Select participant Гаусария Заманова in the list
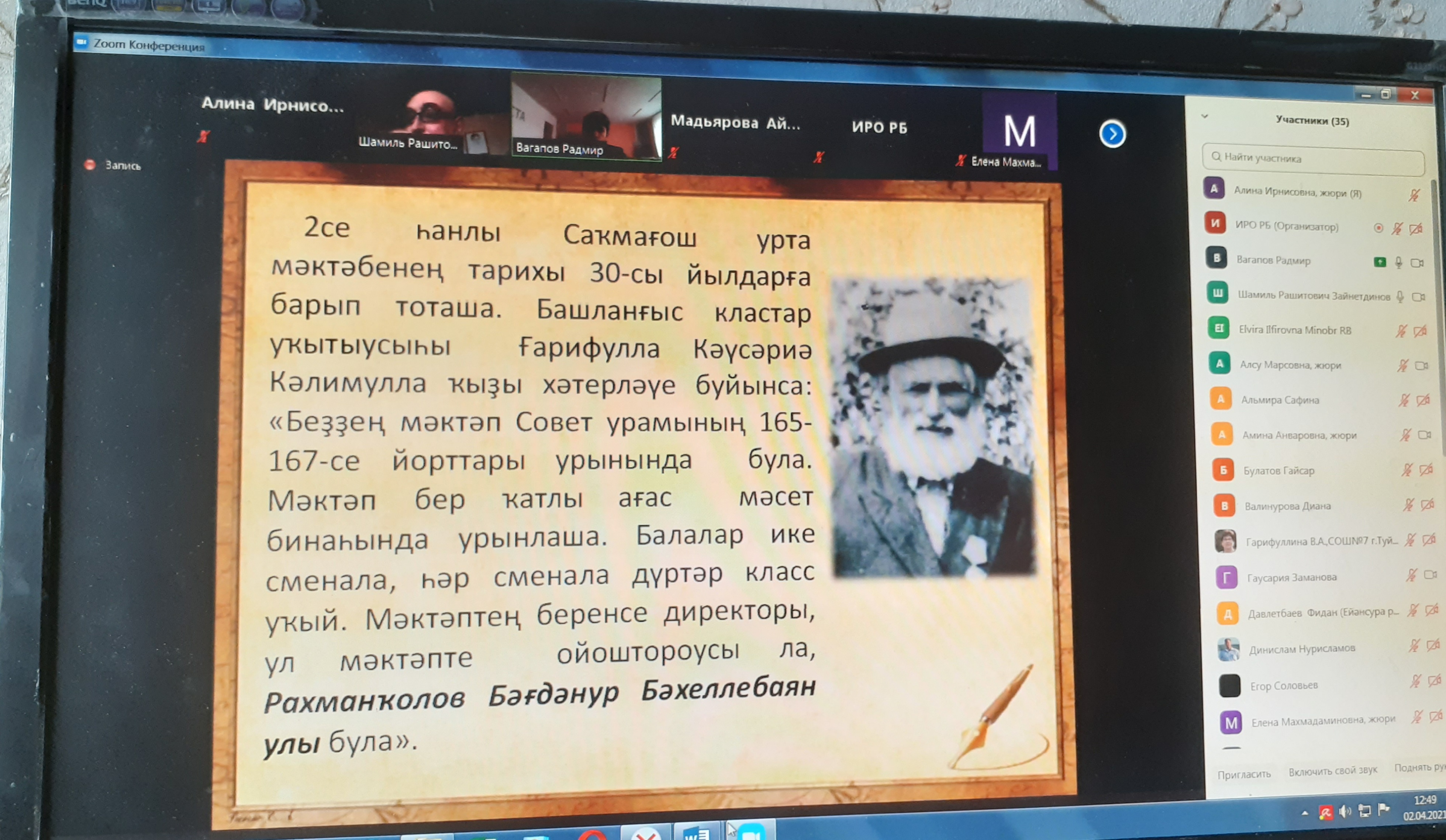 (1291, 578)
